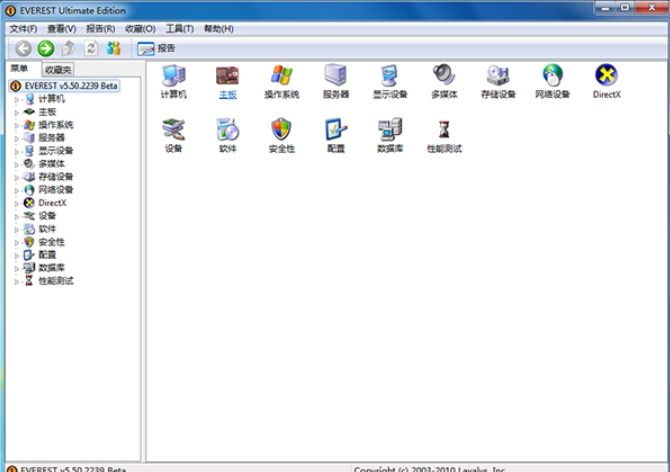Click the green Forward arrow button
This screenshot has width=670, height=472.
tap(46, 48)
